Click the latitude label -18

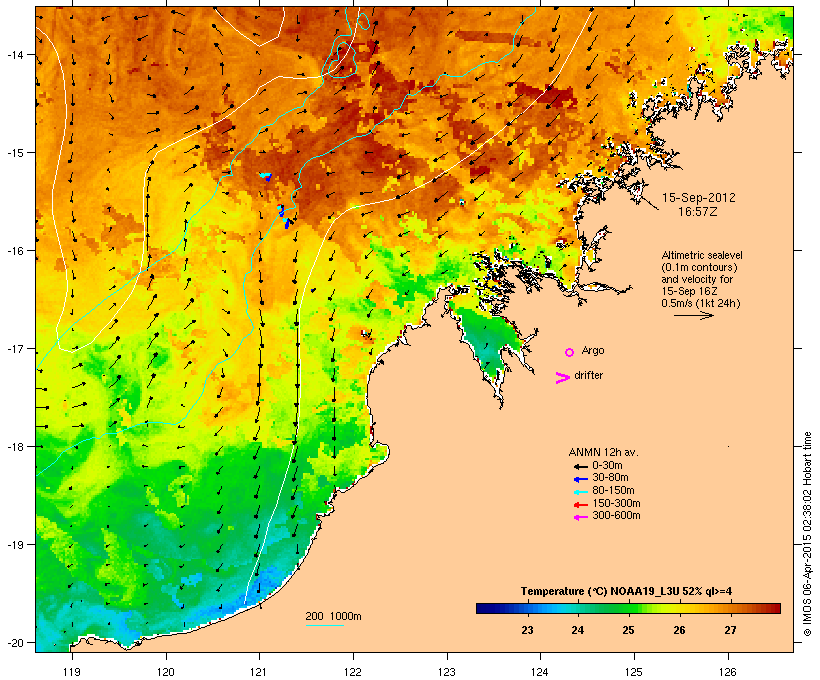pyautogui.click(x=14, y=447)
